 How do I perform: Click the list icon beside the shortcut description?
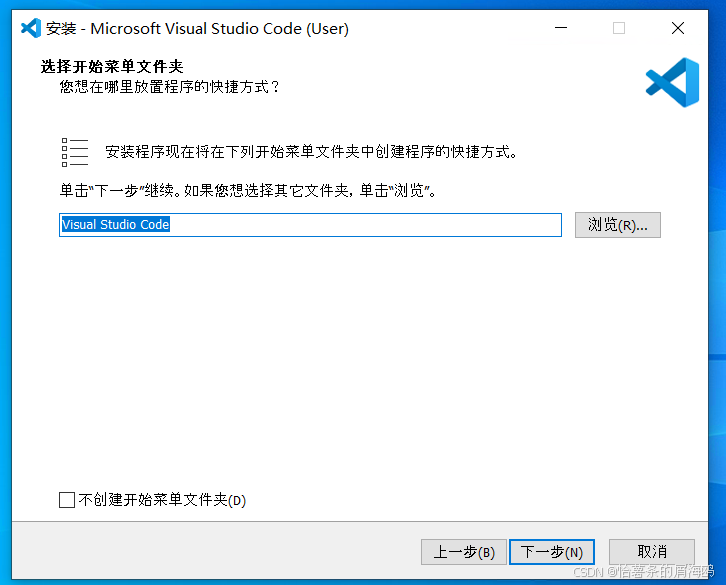pyautogui.click(x=75, y=152)
